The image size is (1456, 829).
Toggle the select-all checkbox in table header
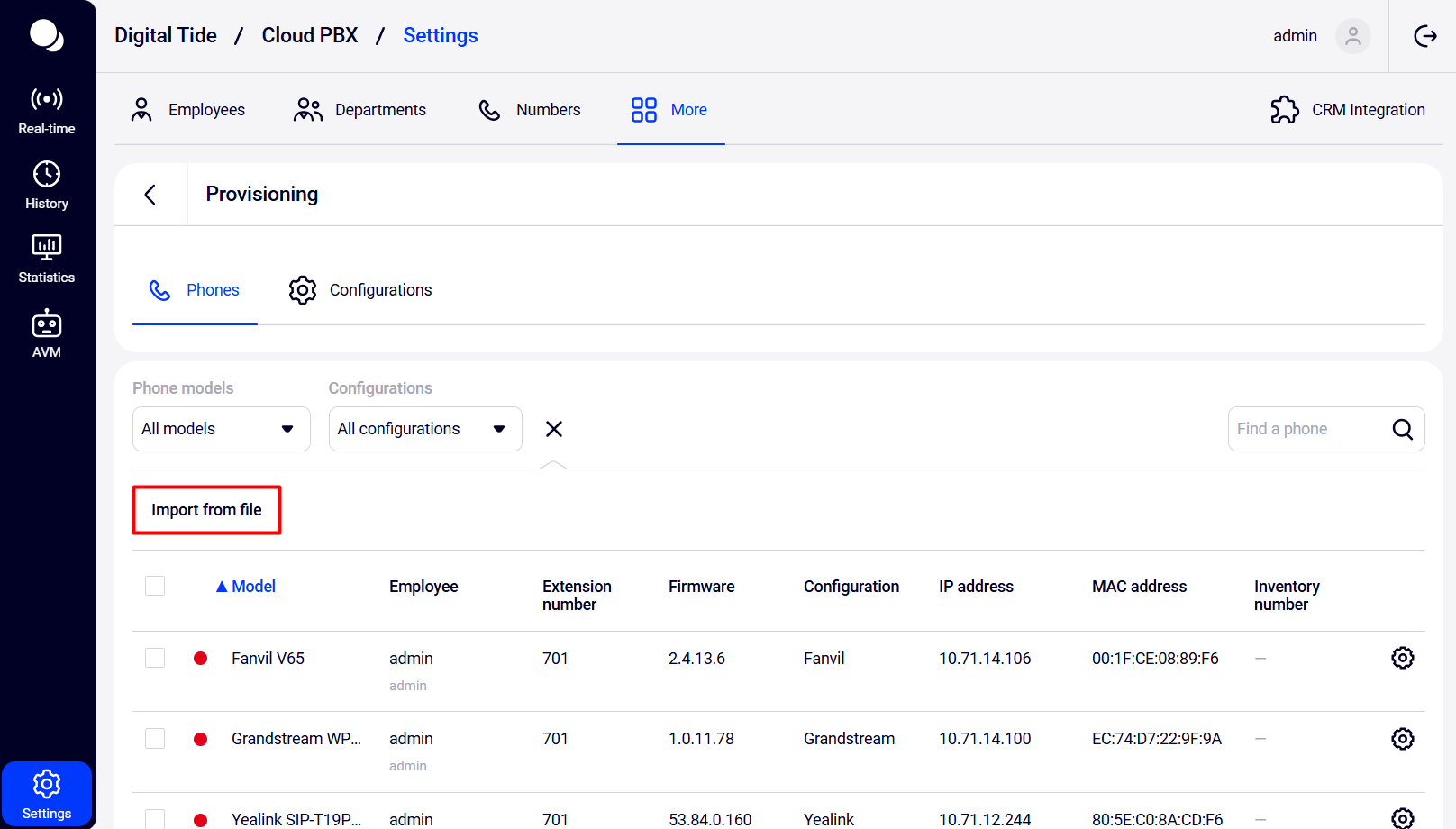tap(155, 587)
